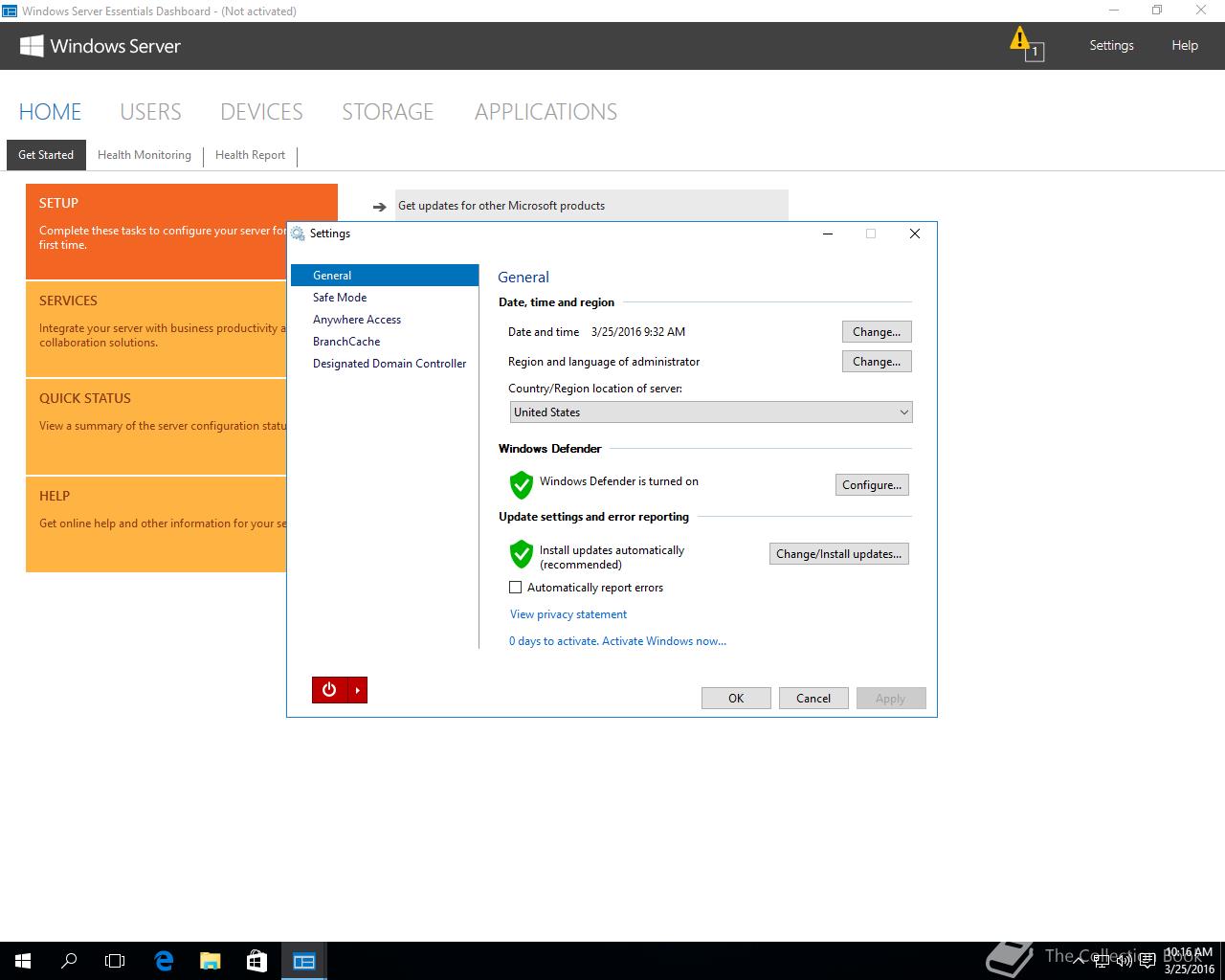Select Anywhere Access in Settings sidebar

(385, 320)
